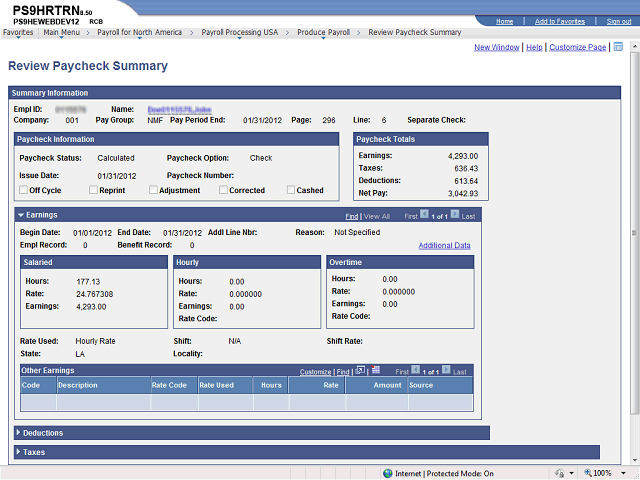Viewport: 640px width, 480px height.
Task: Open the zoom level dropdown arrow
Action: tap(623, 473)
